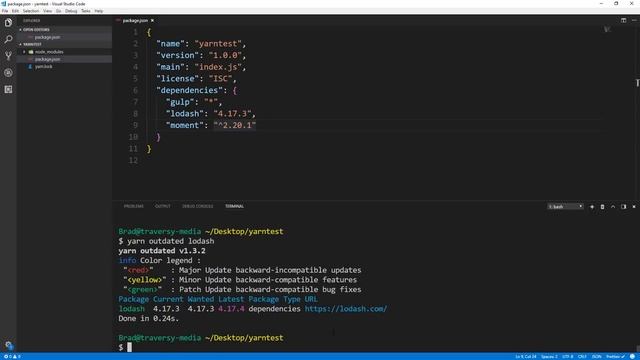Open the Explorer view in activity bar

point(8,23)
